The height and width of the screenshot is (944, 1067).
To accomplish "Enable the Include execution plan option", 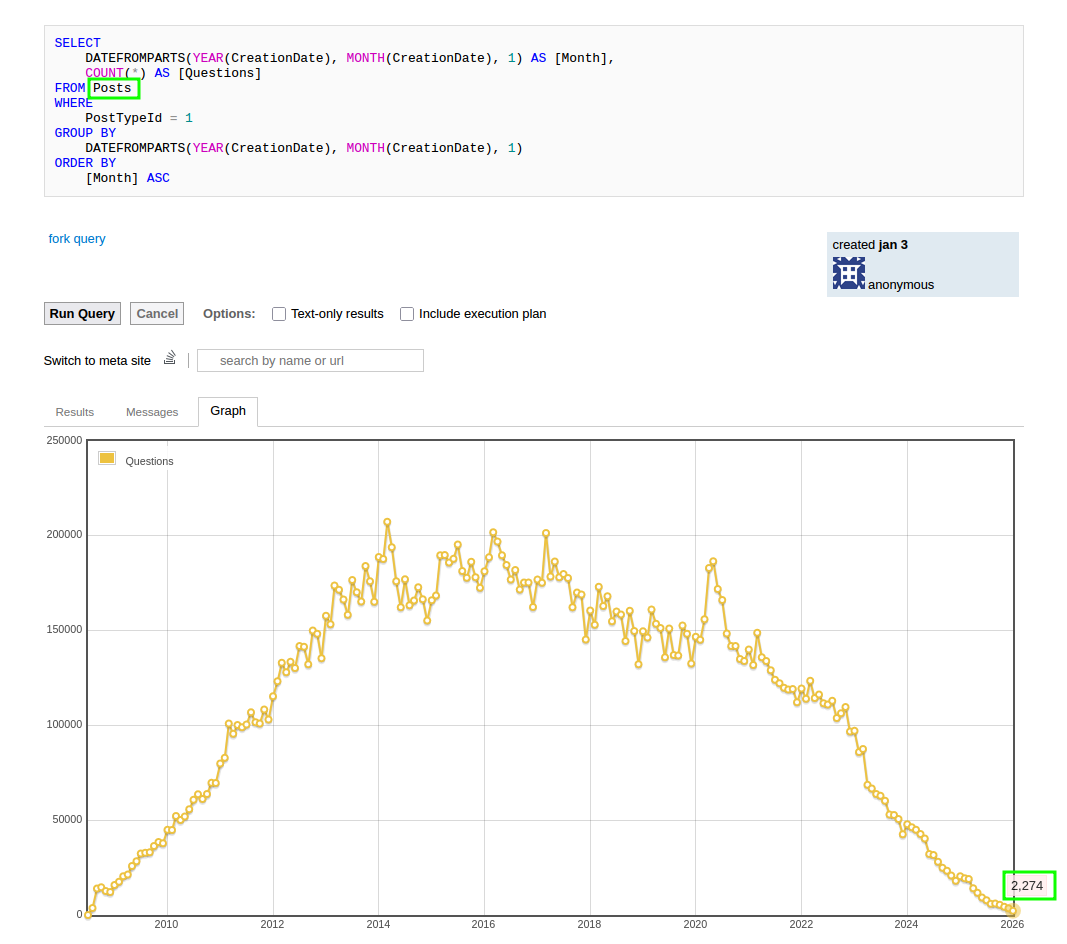I will (407, 314).
